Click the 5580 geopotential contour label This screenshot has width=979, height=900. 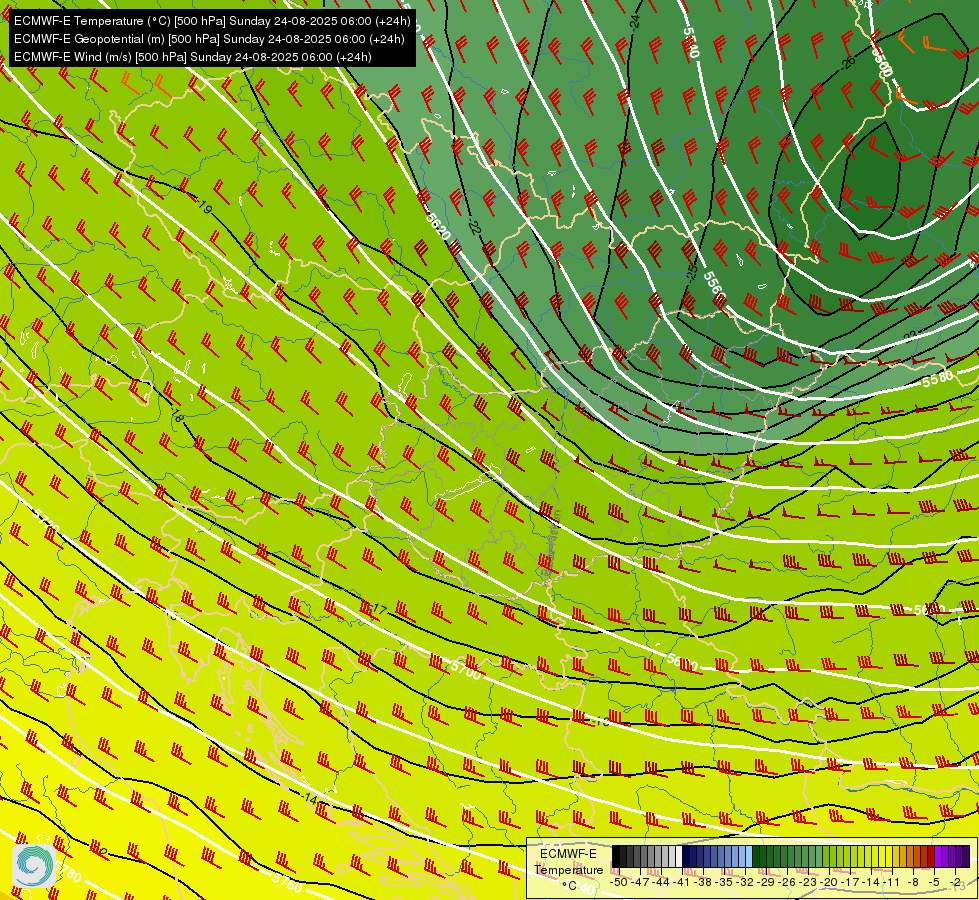pos(938,378)
